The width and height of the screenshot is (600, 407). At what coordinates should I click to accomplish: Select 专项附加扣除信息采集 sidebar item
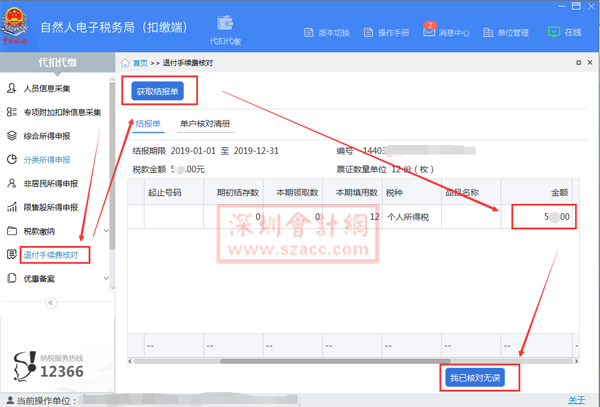[x=60, y=113]
